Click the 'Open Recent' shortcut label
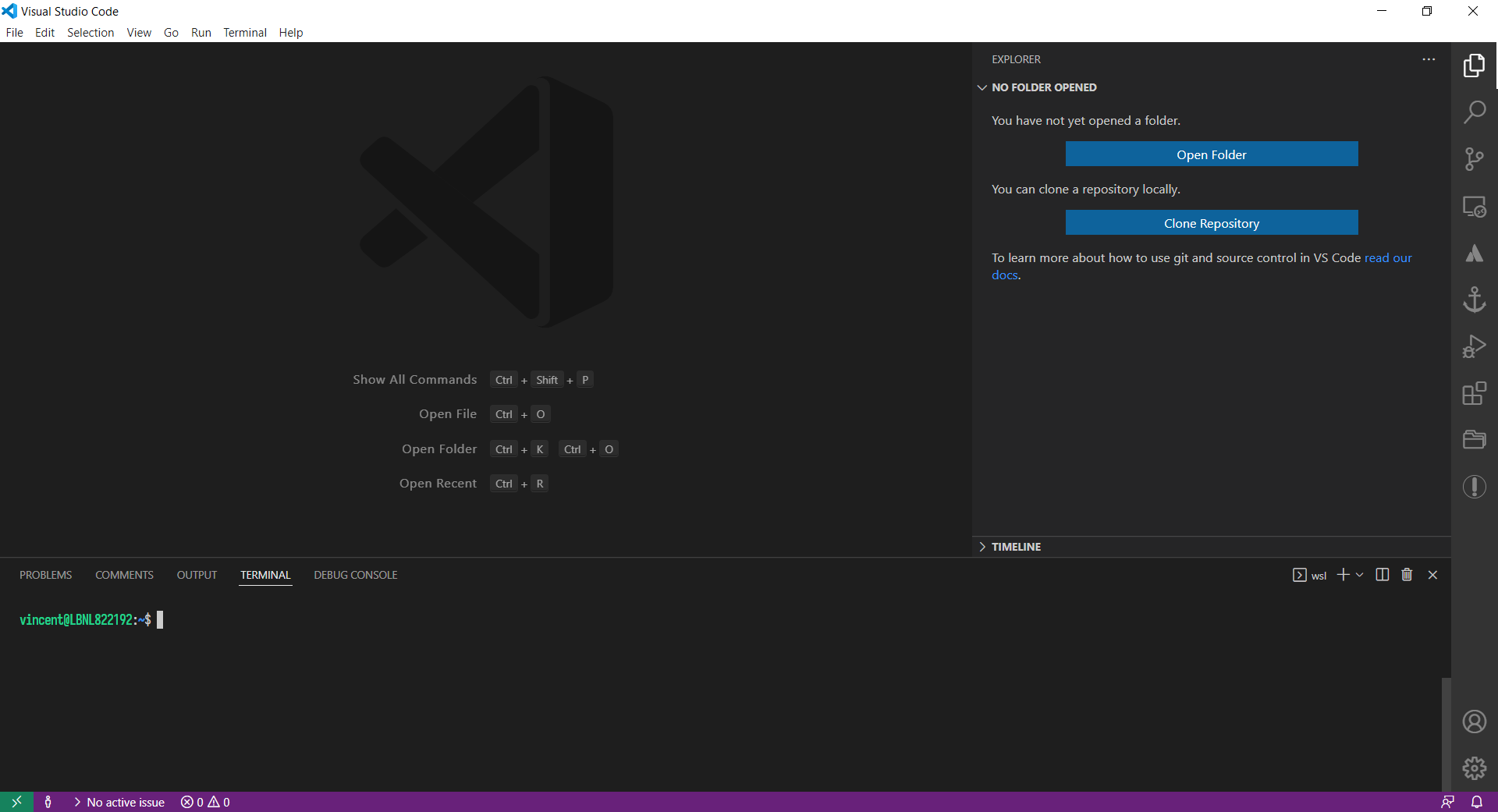 (x=438, y=484)
